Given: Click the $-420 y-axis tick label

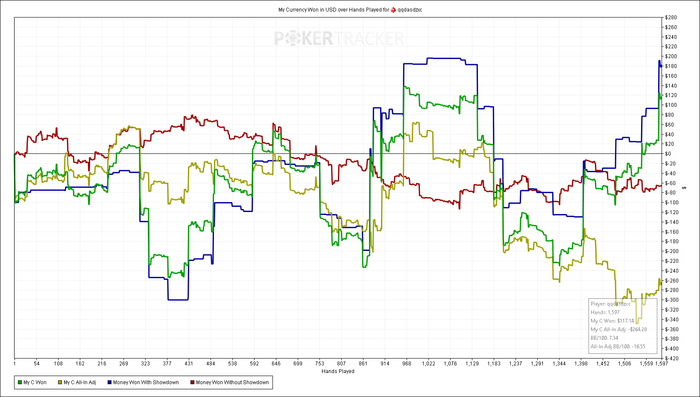Looking at the screenshot, I should (x=672, y=358).
